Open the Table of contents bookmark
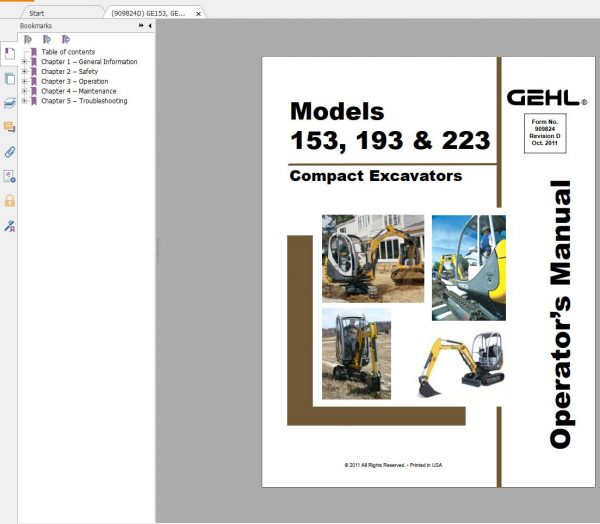The height and width of the screenshot is (524, 600). [68, 52]
